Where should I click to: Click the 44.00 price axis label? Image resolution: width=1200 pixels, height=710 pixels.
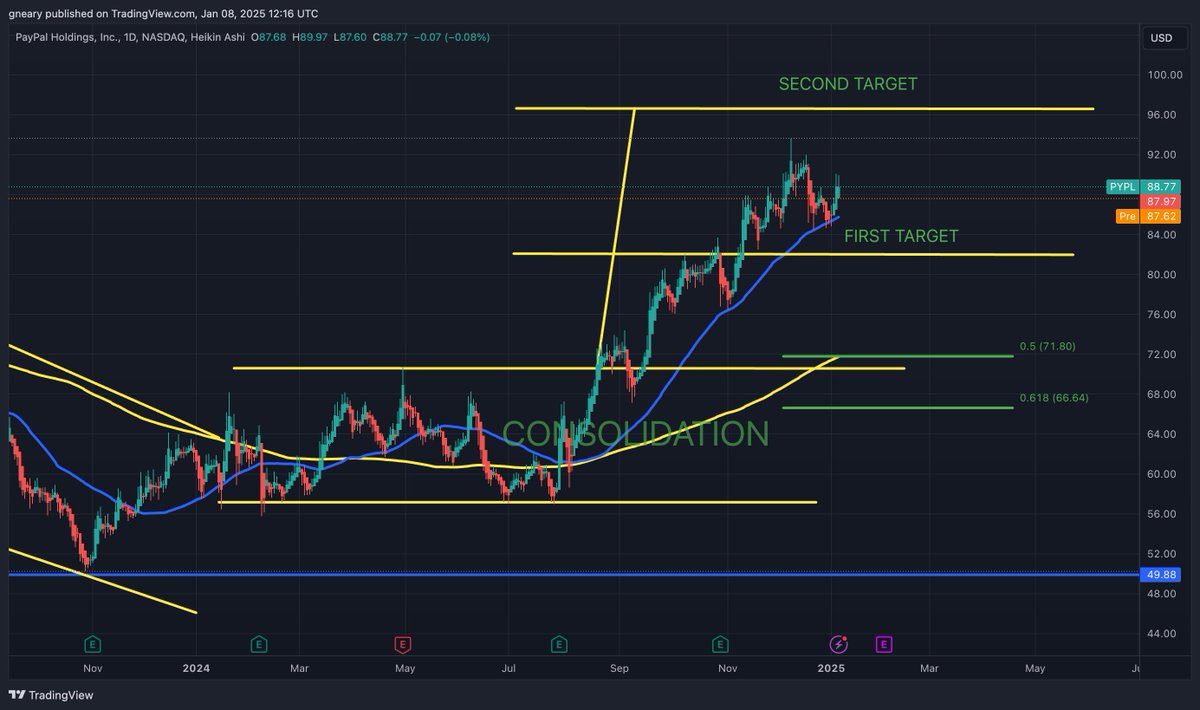tap(1164, 633)
